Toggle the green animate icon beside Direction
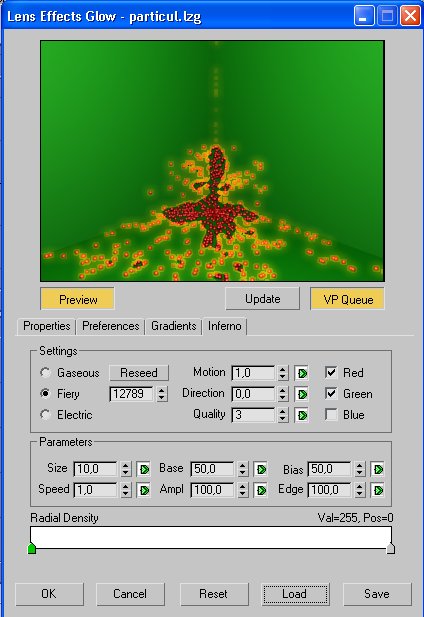Screen dimensions: 424x617 point(302,394)
